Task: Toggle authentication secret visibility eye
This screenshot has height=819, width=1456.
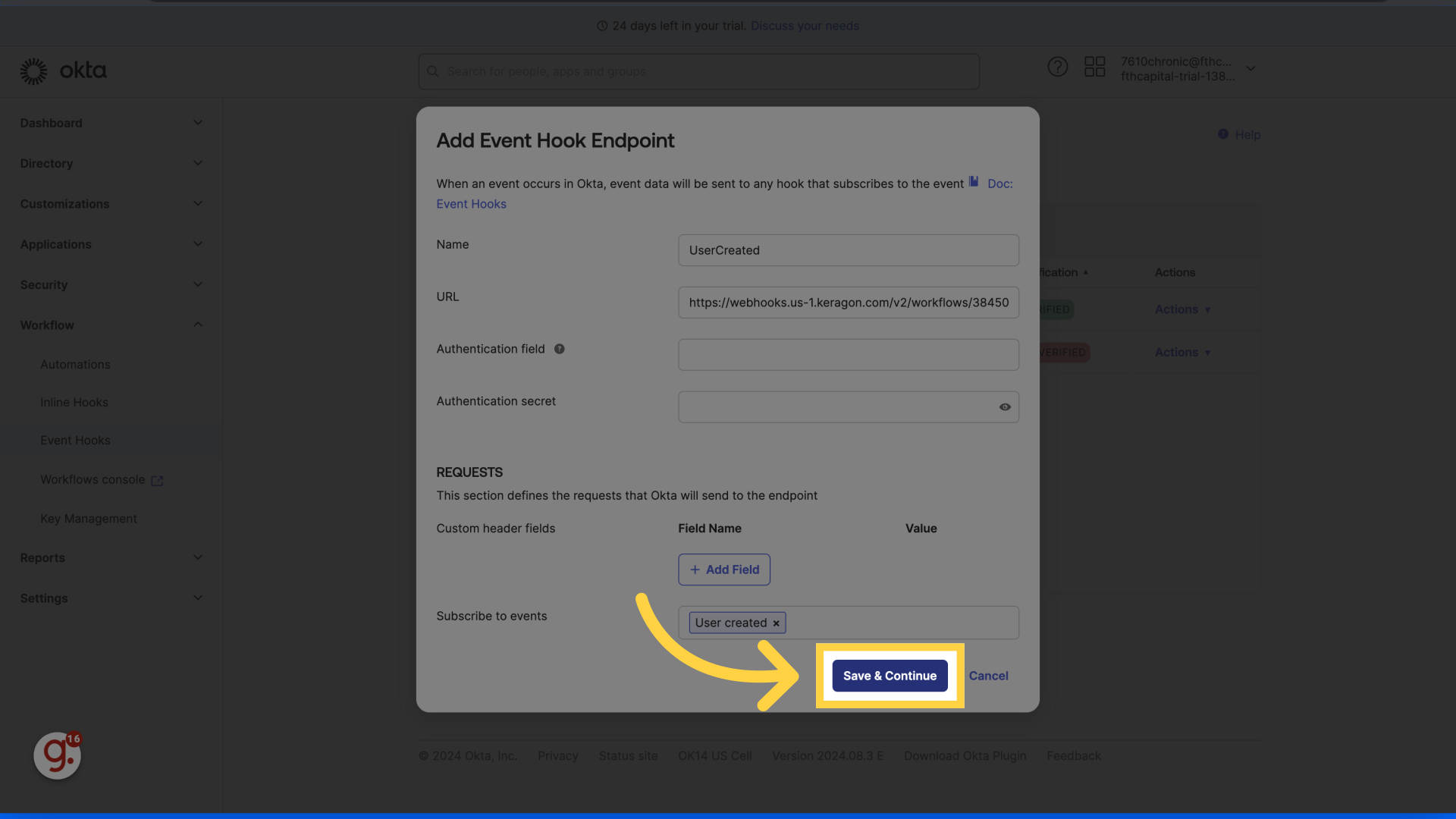Action: click(1005, 407)
